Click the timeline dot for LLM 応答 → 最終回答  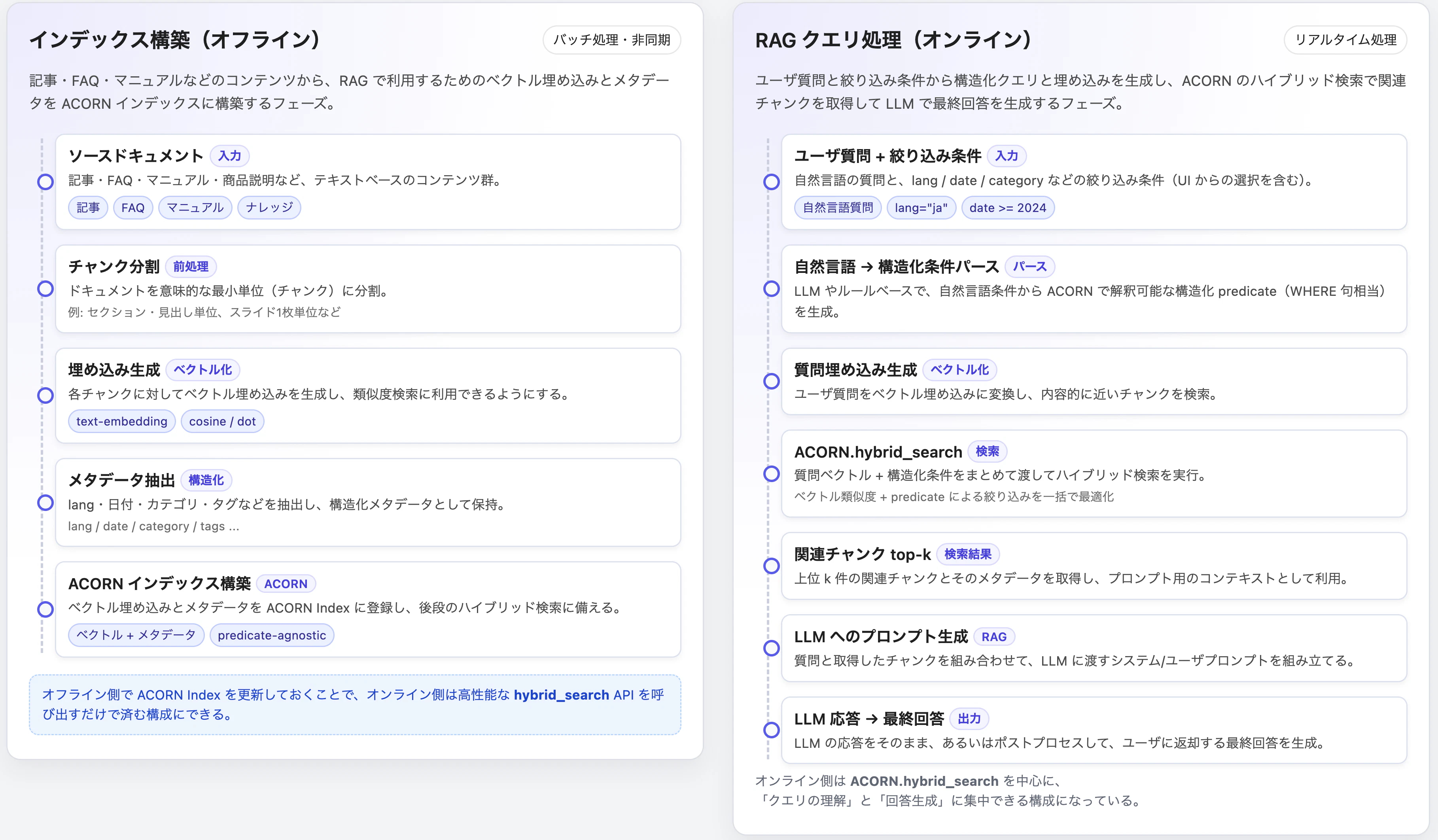(772, 730)
